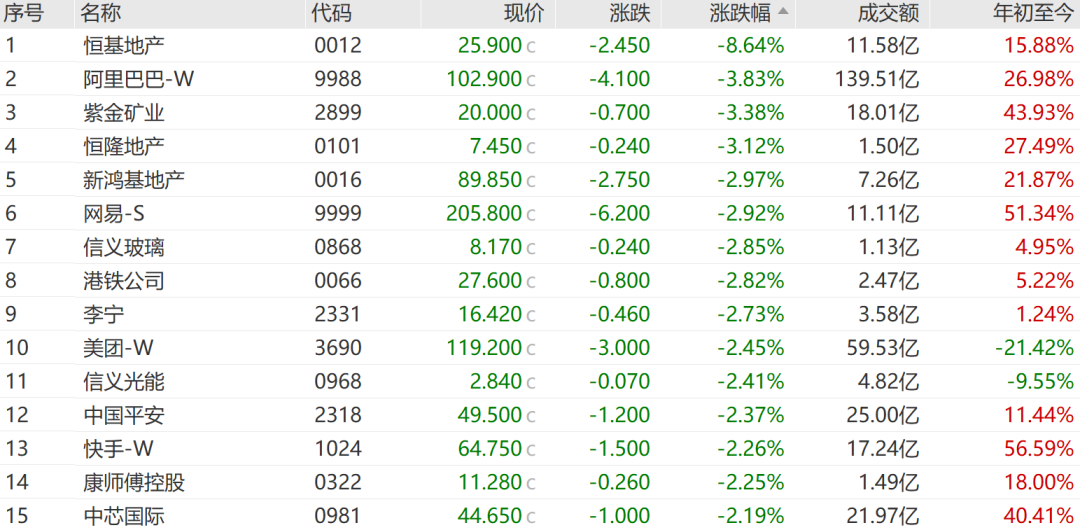Click 信义光能's year-to-date value -9.55%
Viewport: 1080px width, 530px height.
[x=1040, y=381]
